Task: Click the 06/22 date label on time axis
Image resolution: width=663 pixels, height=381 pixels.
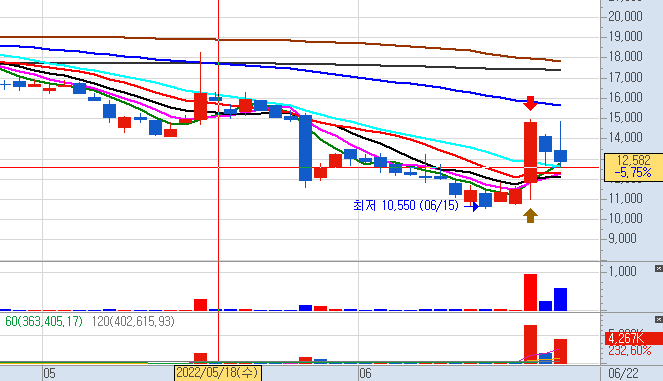Action: 623,373
